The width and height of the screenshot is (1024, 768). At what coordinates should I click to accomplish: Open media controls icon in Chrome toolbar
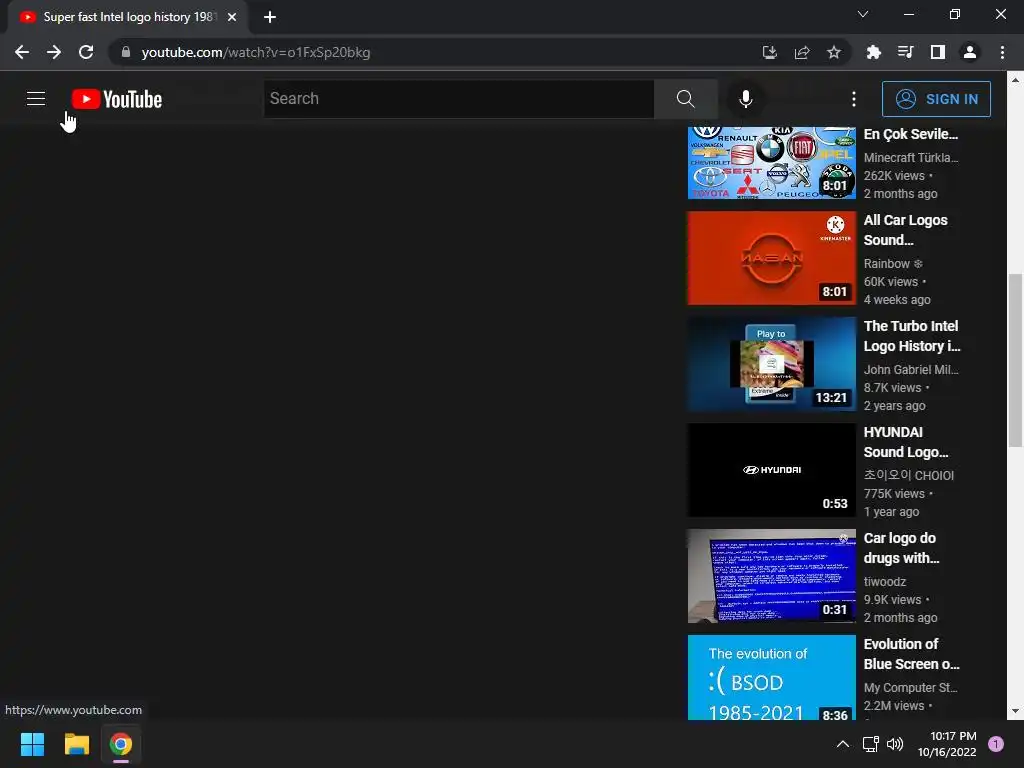[x=905, y=52]
